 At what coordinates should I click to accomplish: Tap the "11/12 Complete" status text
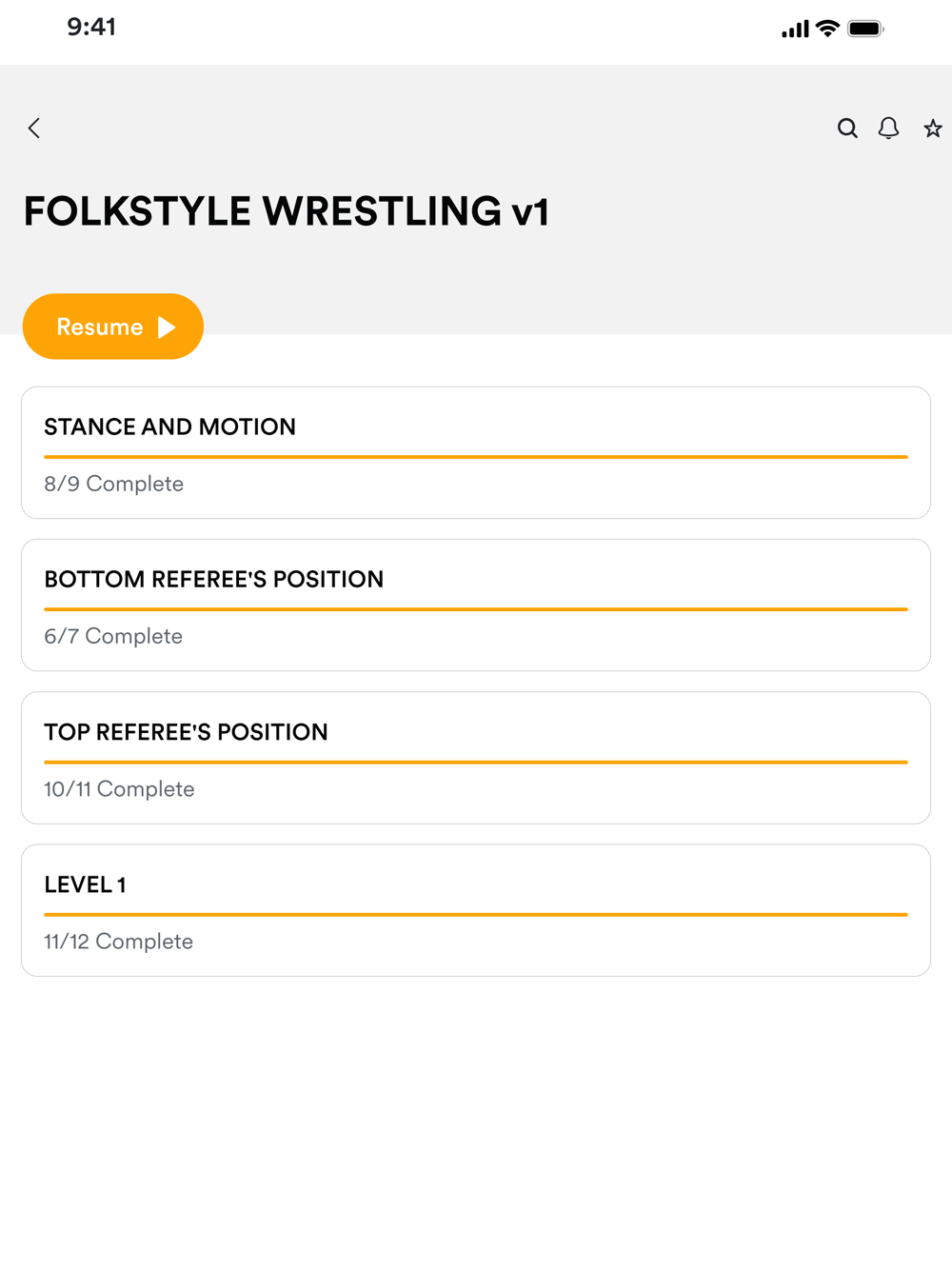tap(119, 942)
